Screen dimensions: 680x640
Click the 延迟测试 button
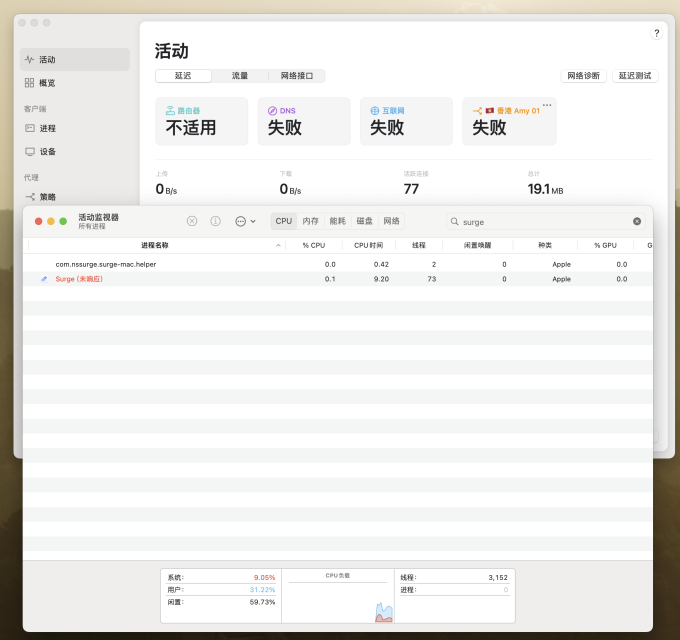(x=635, y=76)
